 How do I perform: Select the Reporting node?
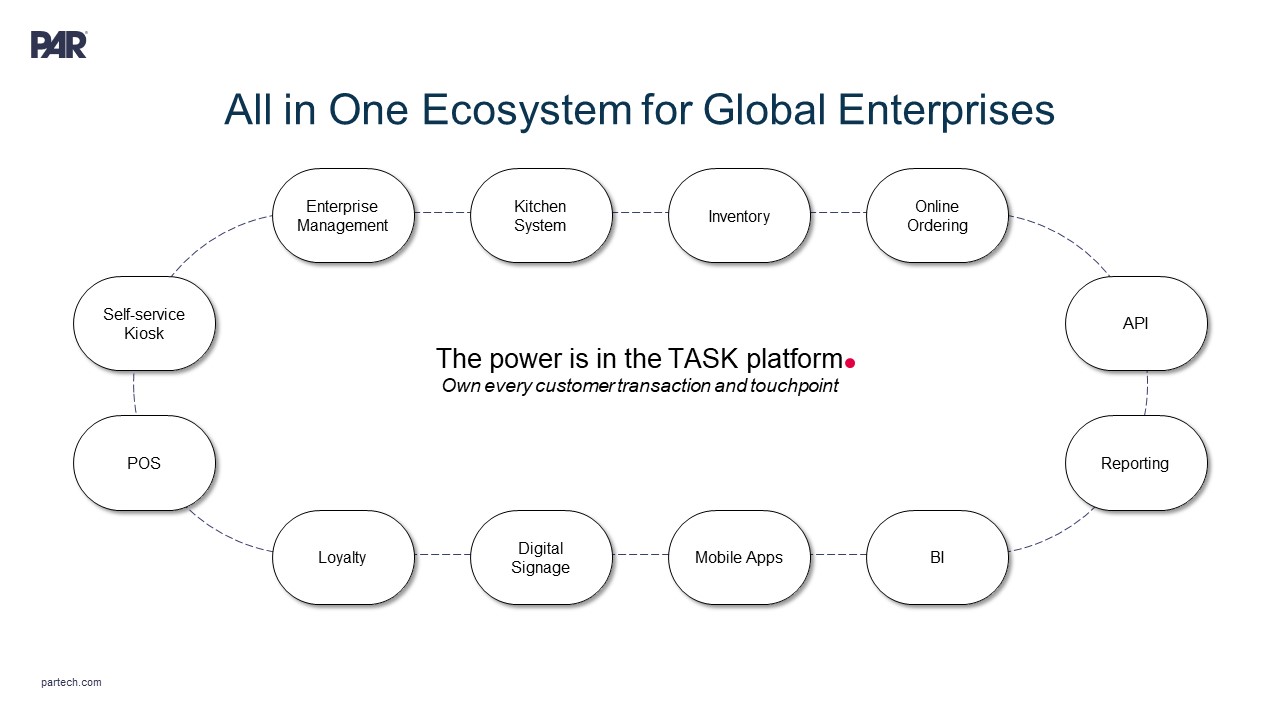[x=1135, y=463]
